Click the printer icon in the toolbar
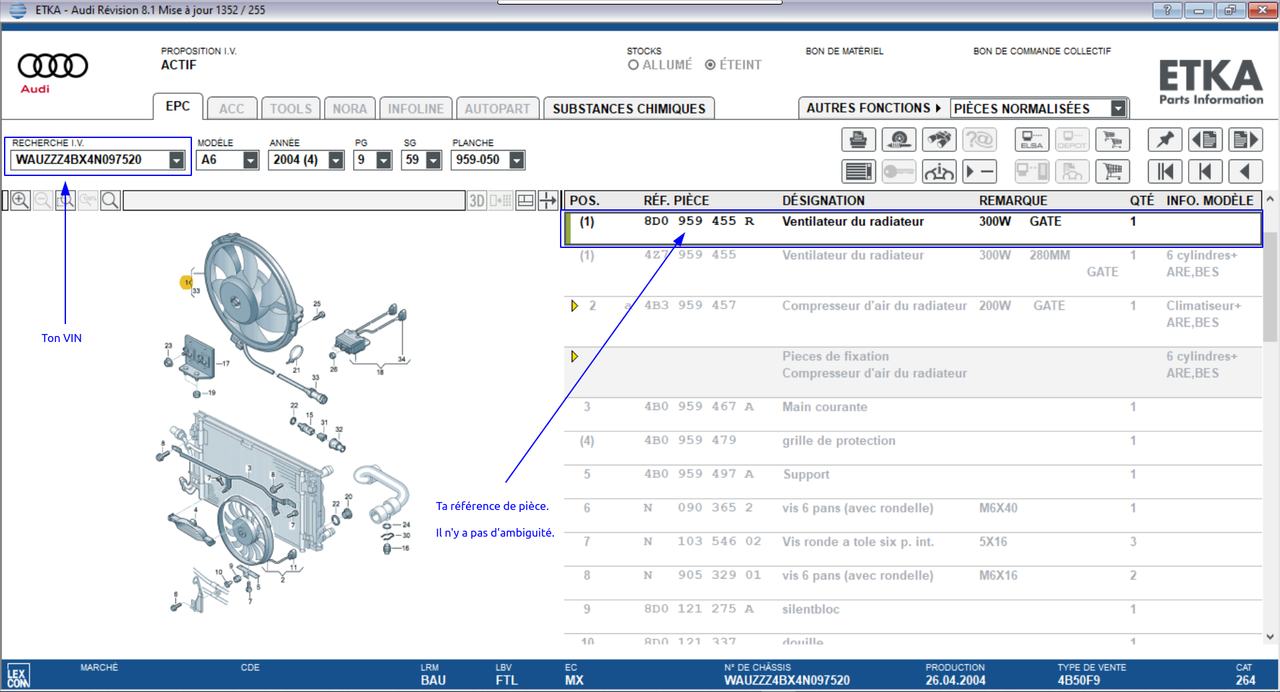 (x=859, y=140)
